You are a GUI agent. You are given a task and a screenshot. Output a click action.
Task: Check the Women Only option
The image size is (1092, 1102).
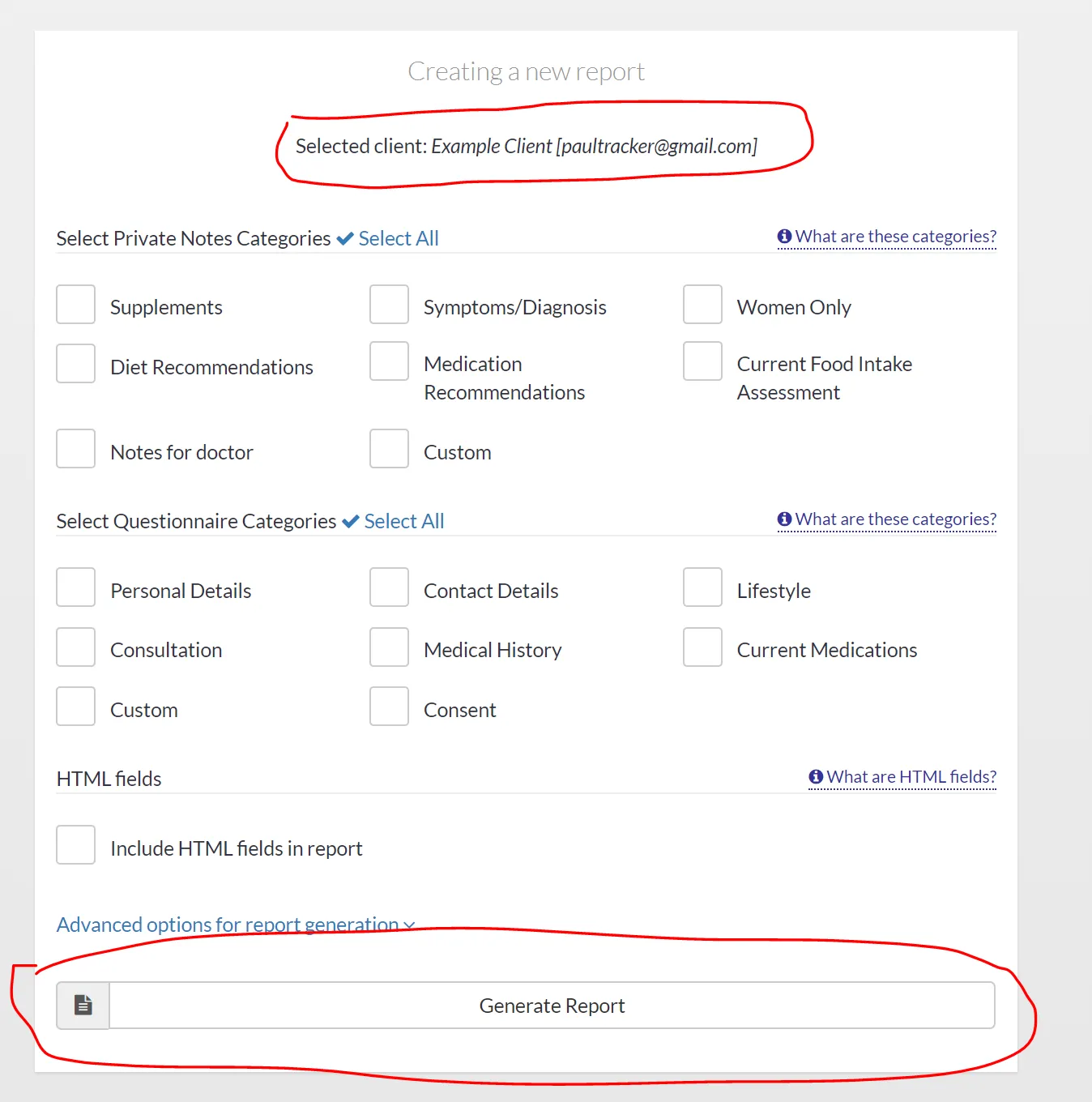point(702,305)
